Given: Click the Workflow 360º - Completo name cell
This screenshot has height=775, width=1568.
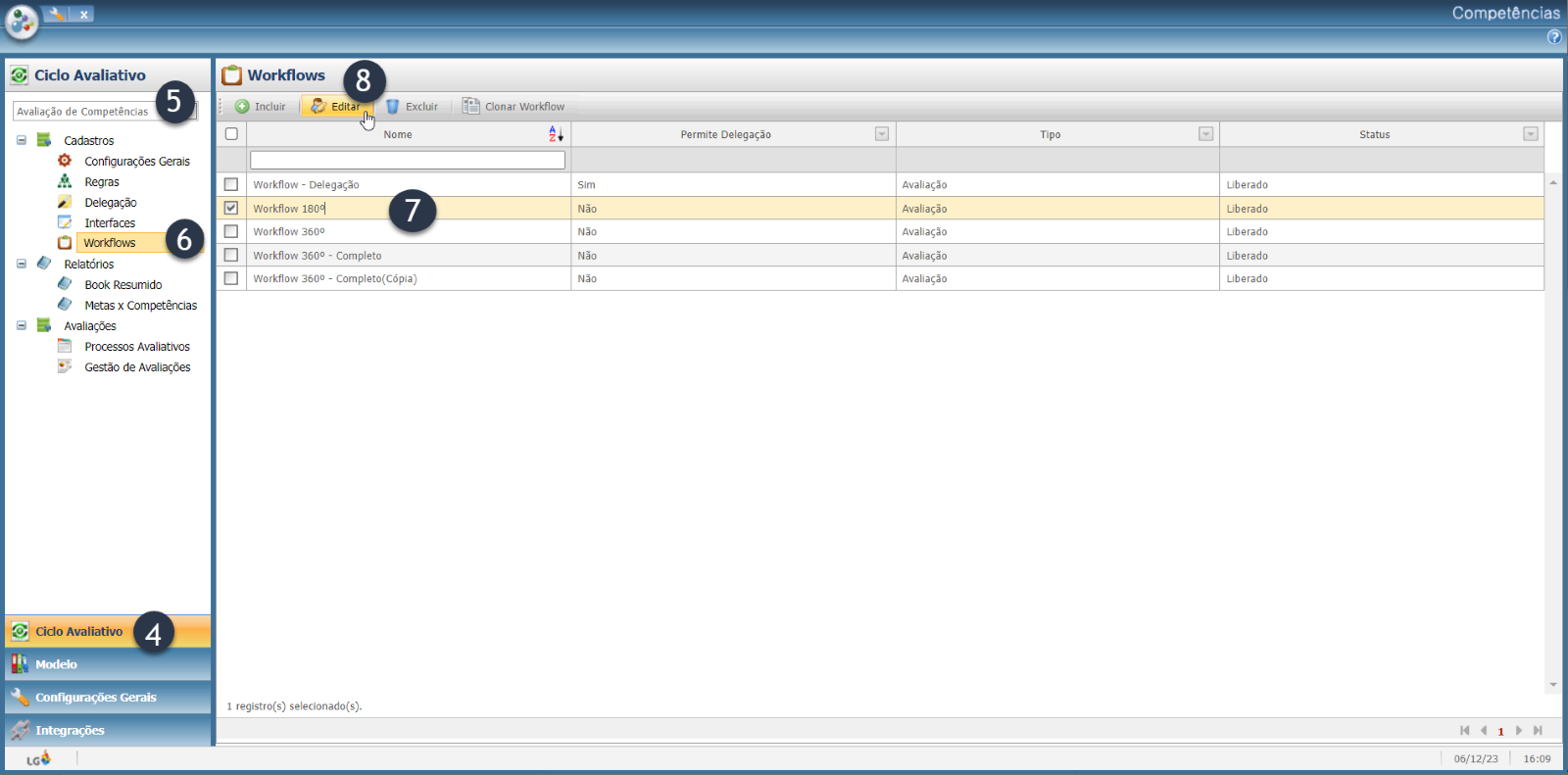Looking at the screenshot, I should tap(408, 256).
